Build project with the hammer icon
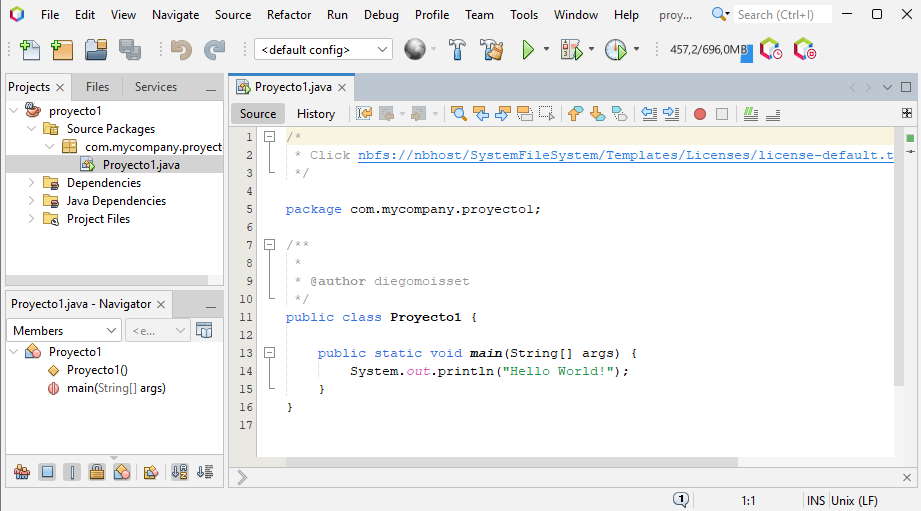This screenshot has height=511, width=921. (457, 50)
